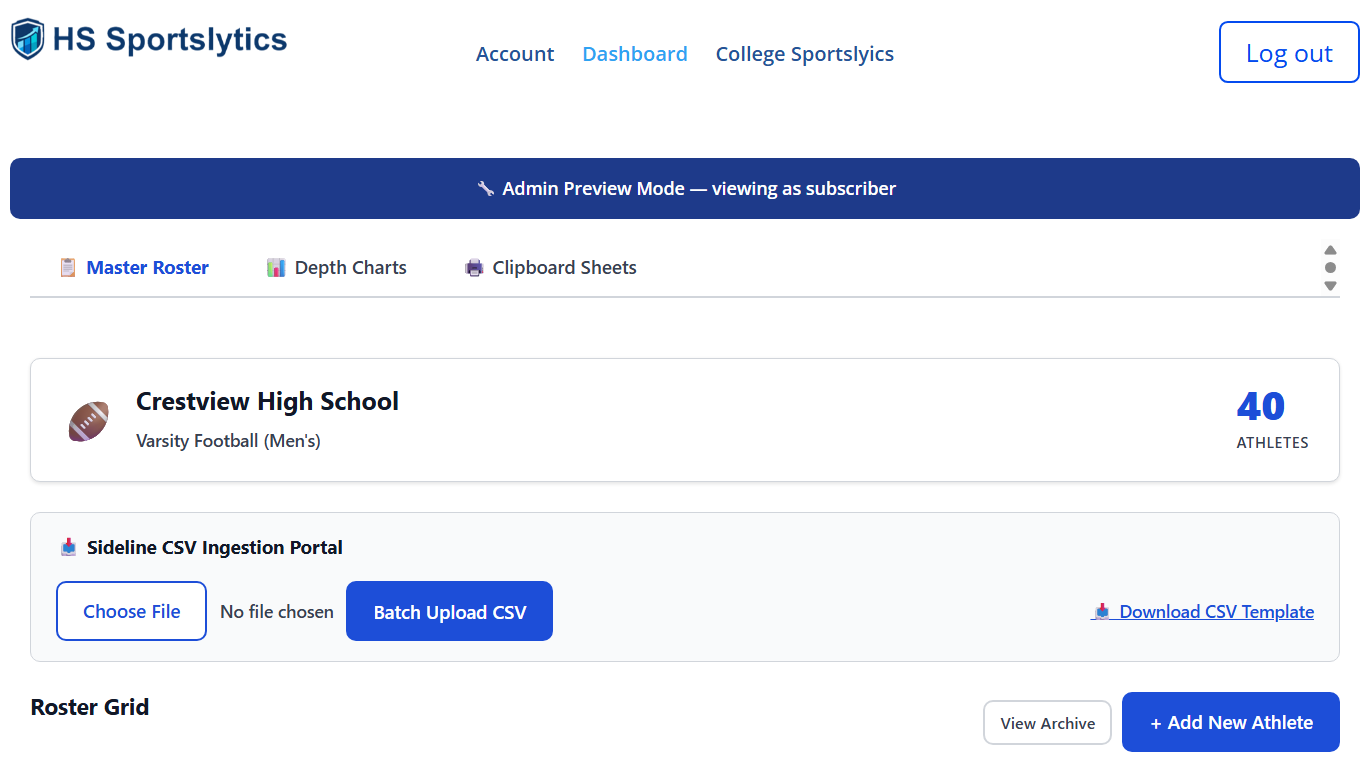Click the 40 athletes count
Screen dimensions: 1372x760
coord(1261,406)
